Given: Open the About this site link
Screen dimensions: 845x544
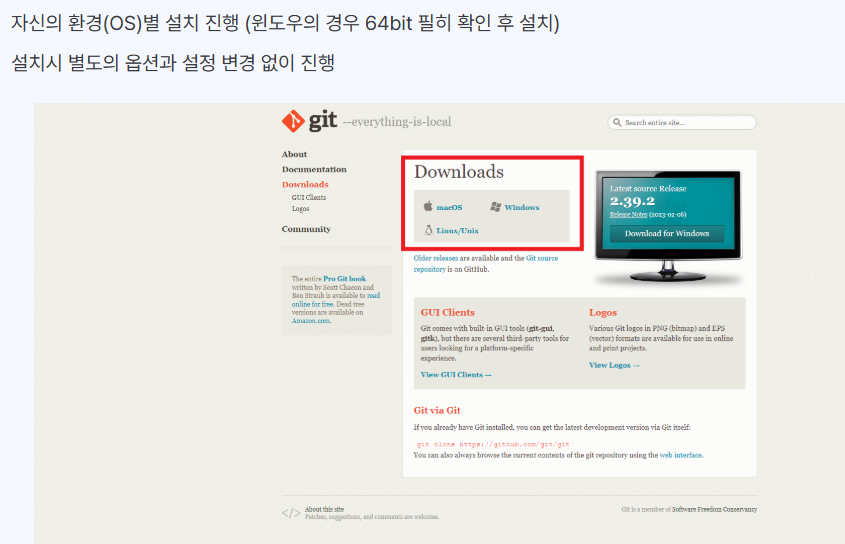Looking at the screenshot, I should [x=324, y=509].
